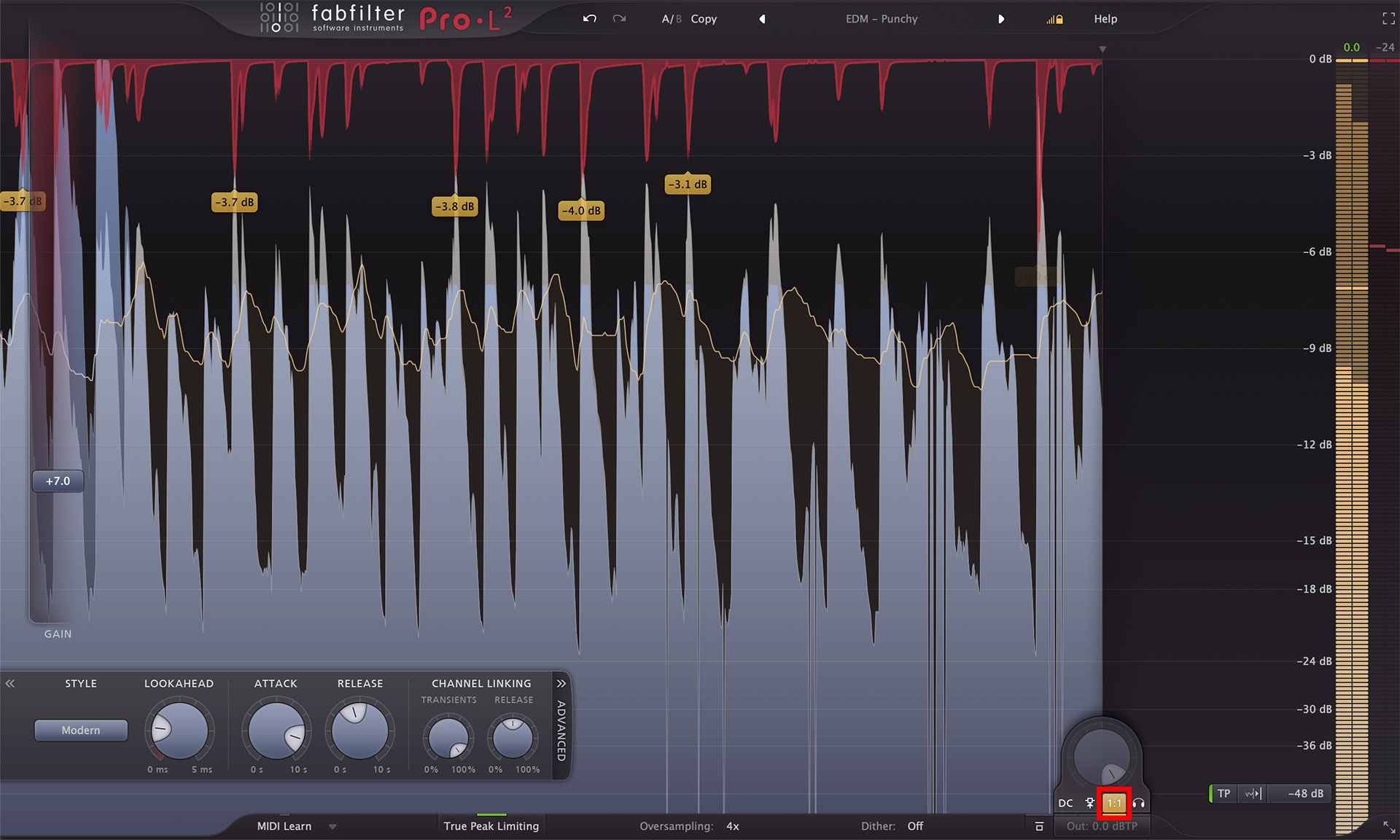This screenshot has width=1400, height=840.
Task: Click the −12 dB scale label
Action: point(1314,445)
